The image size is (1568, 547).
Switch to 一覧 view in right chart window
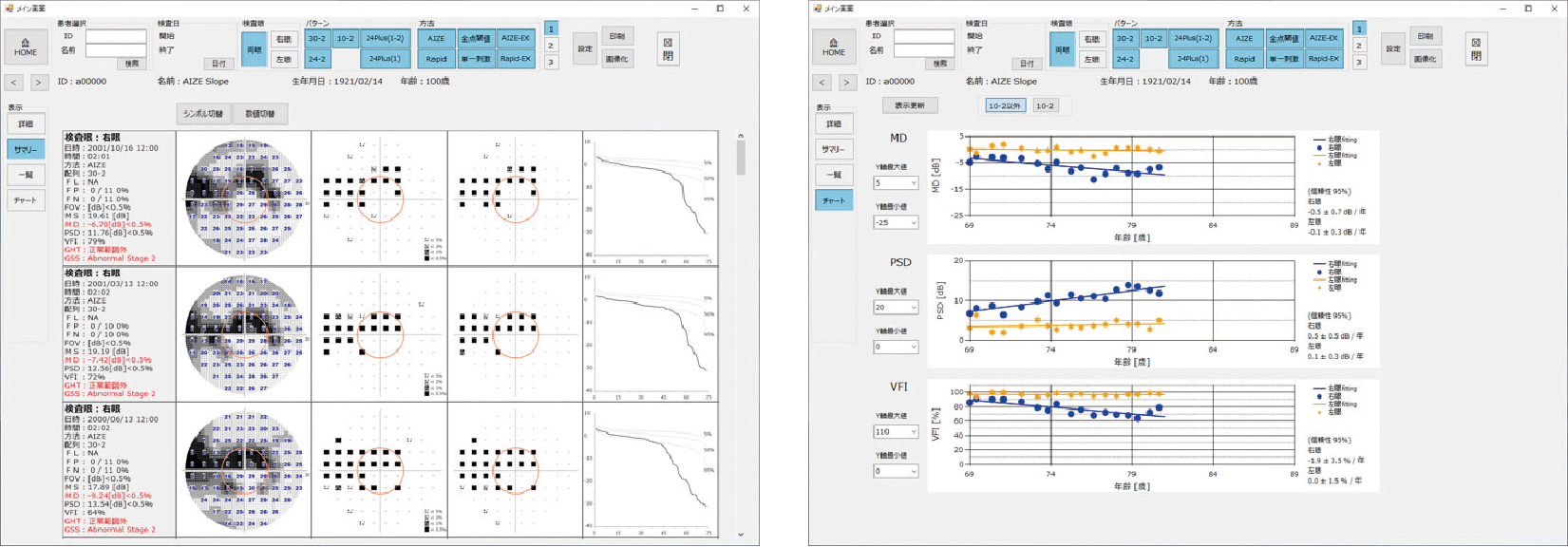[x=834, y=176]
